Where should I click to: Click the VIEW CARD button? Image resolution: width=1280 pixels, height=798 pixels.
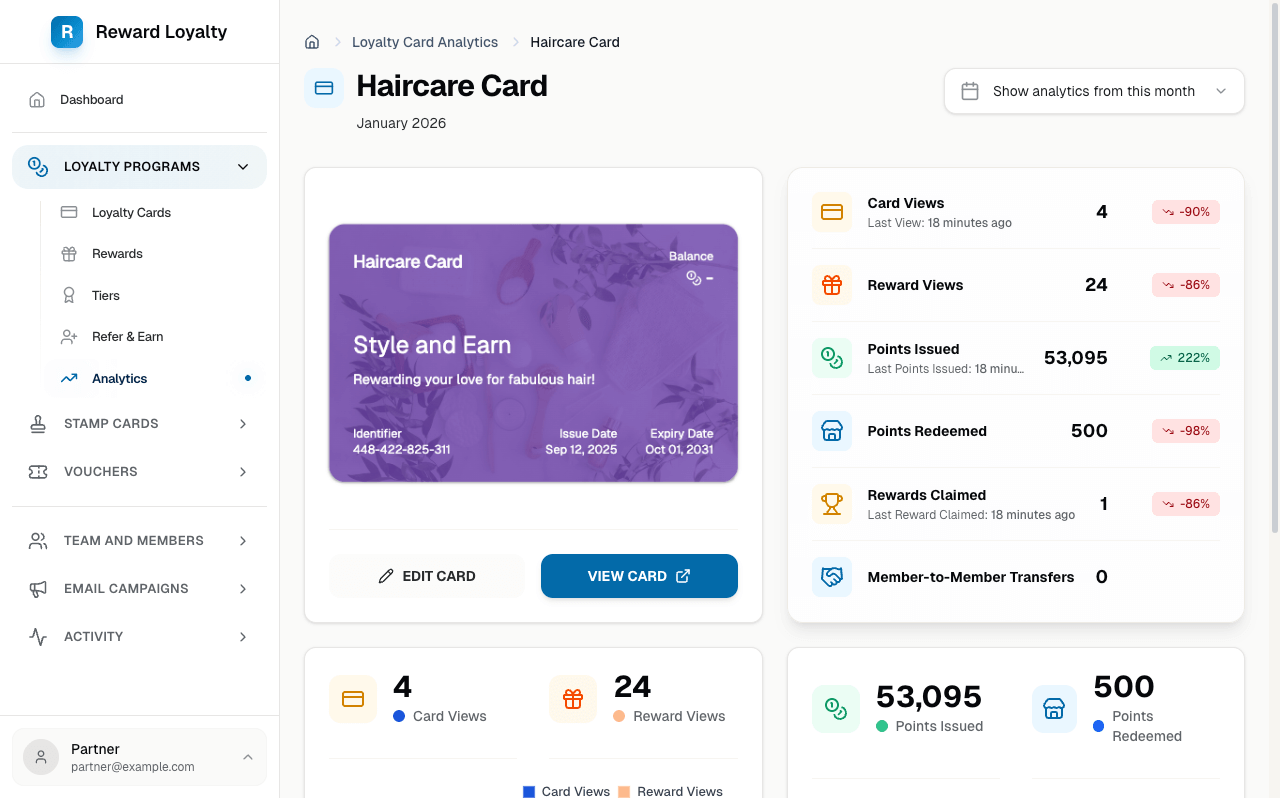click(x=639, y=576)
